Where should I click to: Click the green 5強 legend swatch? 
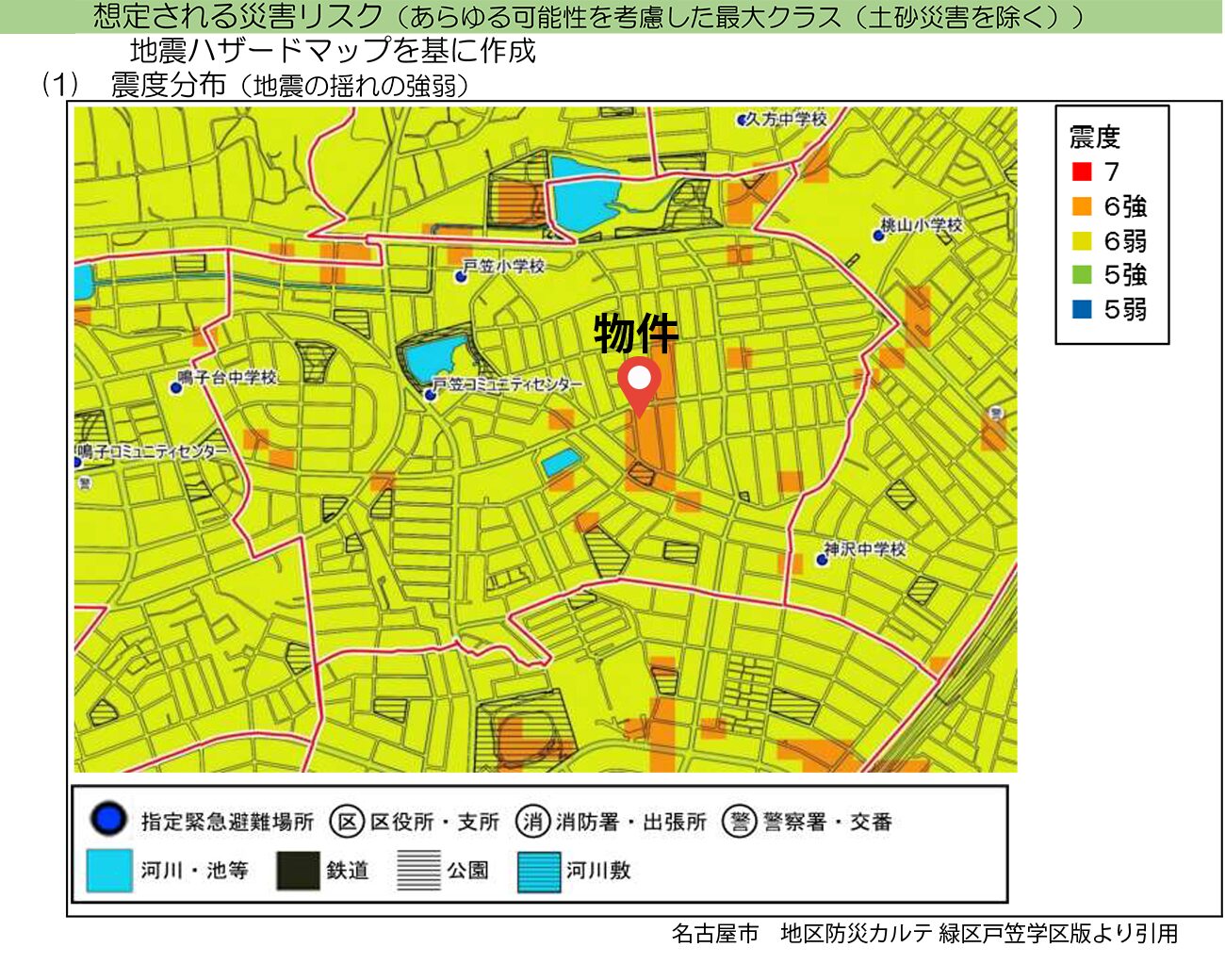coord(1082,275)
